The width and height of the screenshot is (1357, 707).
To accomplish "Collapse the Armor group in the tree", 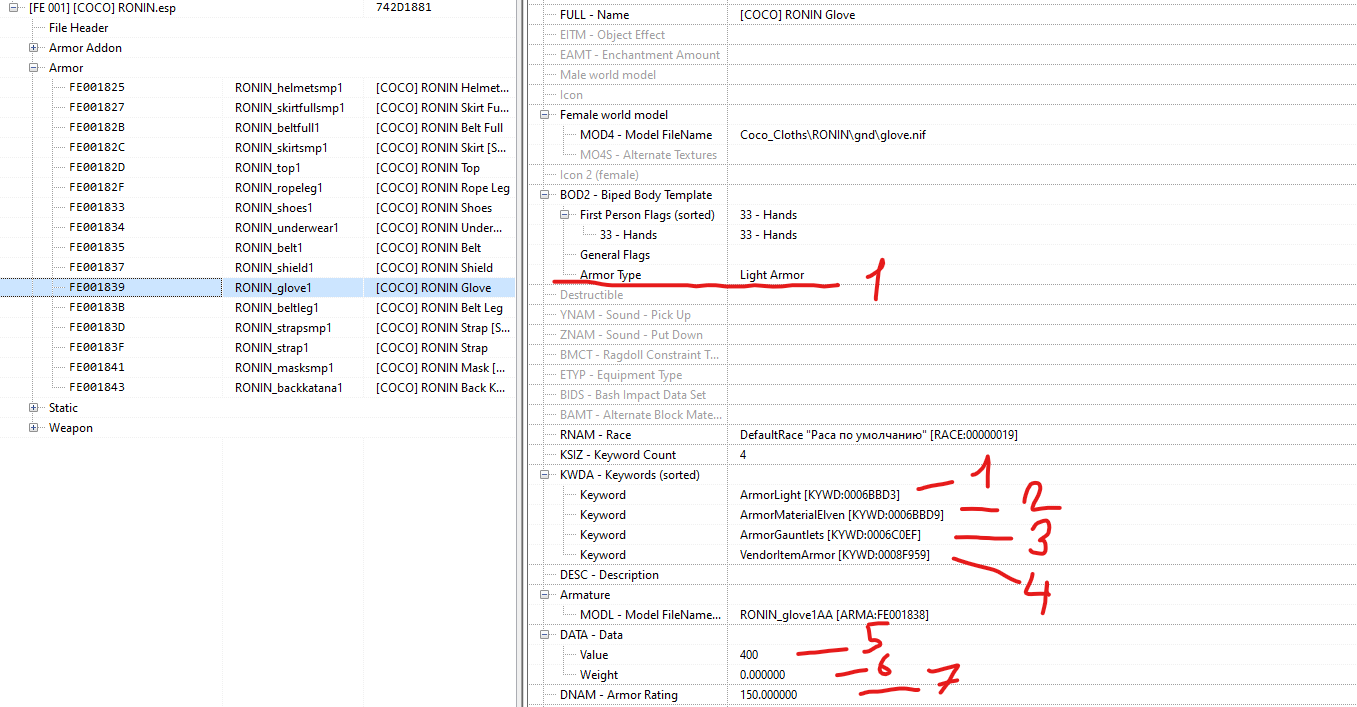I will click(34, 68).
